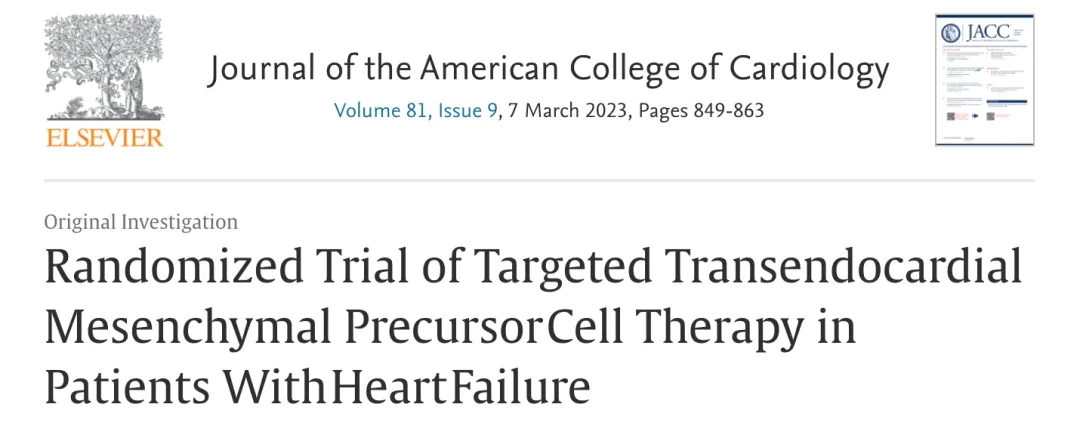Click the Pages 849-863 text
The height and width of the screenshot is (432, 1080).
pos(697,110)
